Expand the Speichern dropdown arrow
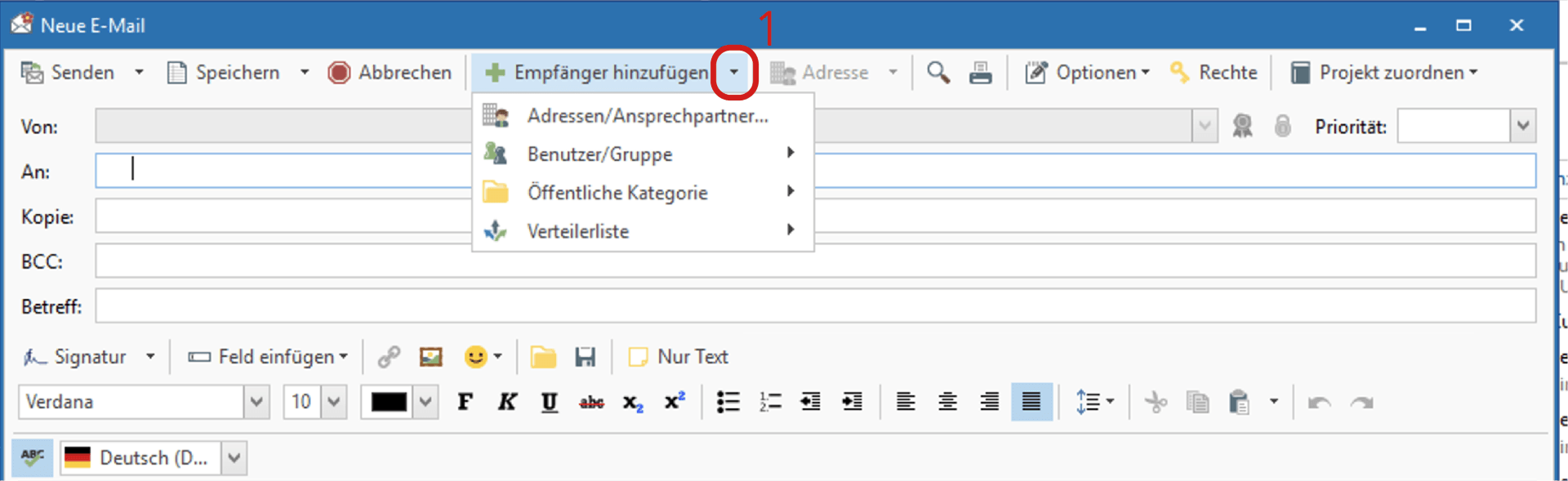Image resolution: width=1568 pixels, height=481 pixels. click(x=305, y=73)
